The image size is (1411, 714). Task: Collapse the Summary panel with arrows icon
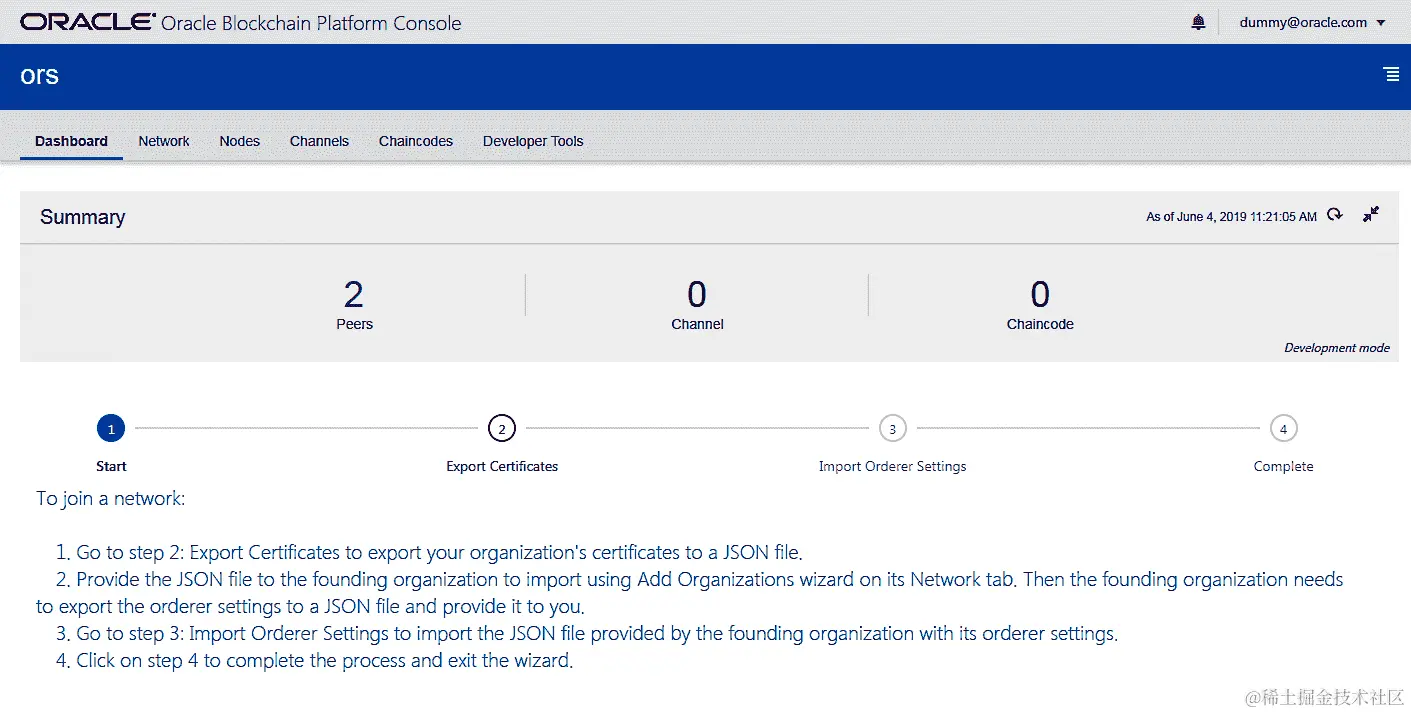tap(1371, 214)
